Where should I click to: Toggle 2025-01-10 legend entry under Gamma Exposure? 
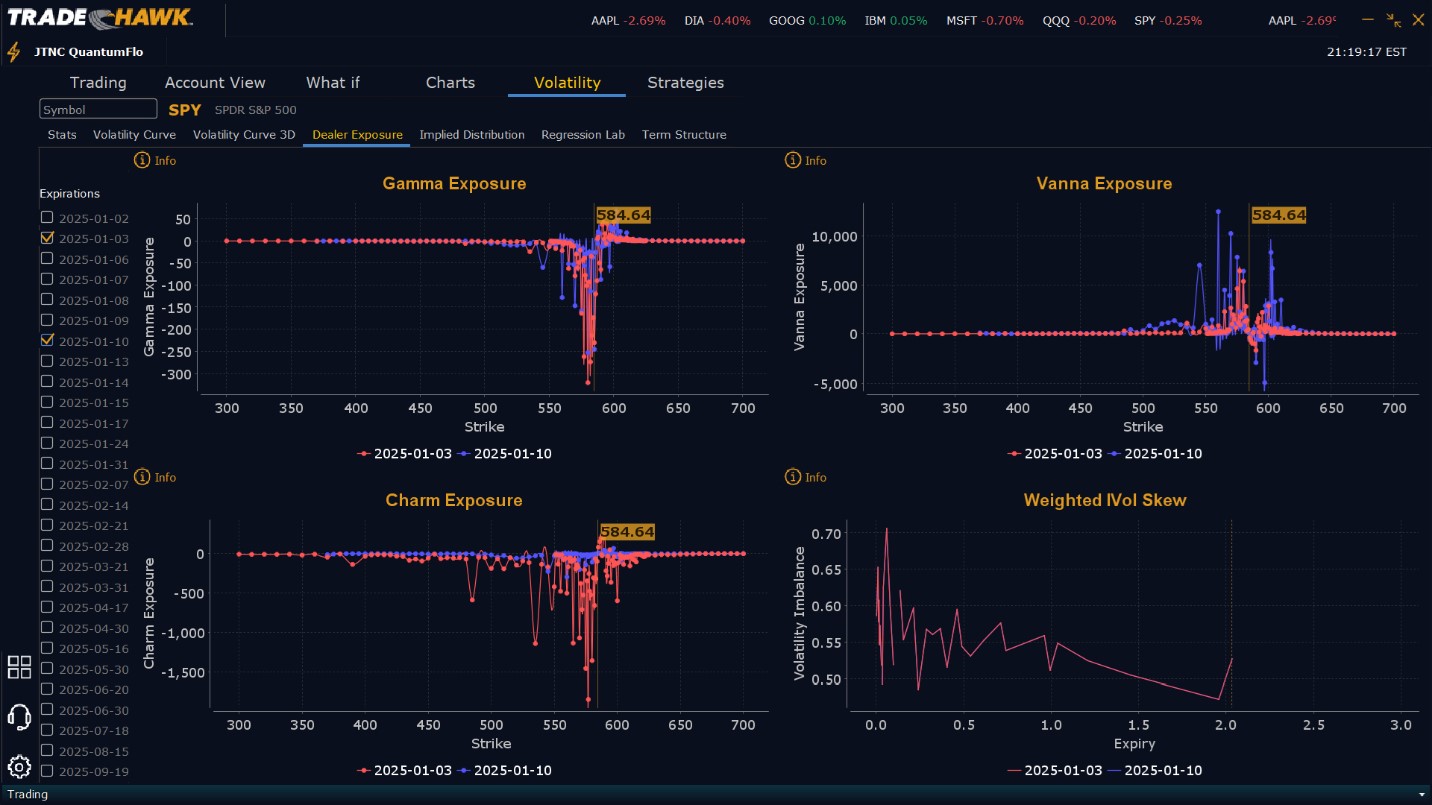point(504,453)
